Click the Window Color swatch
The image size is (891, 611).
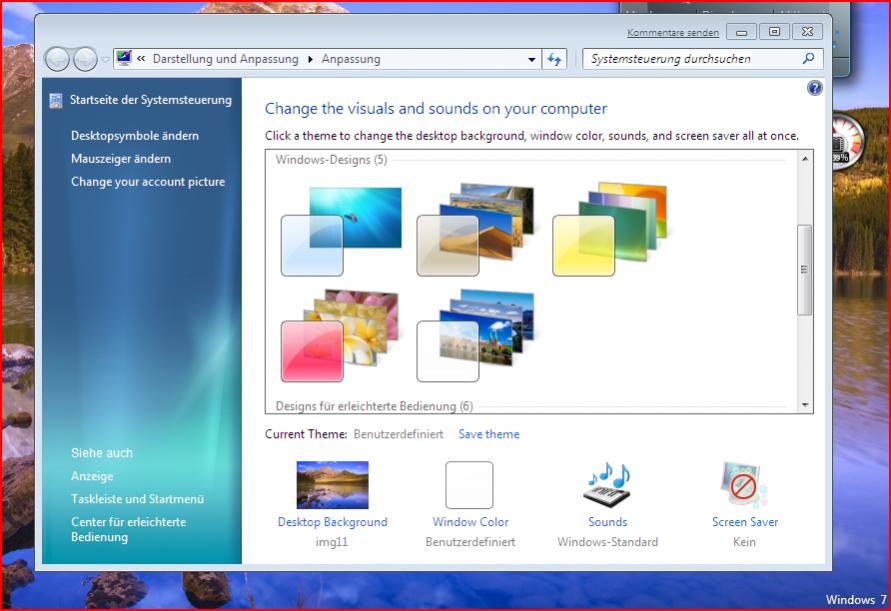tap(469, 485)
